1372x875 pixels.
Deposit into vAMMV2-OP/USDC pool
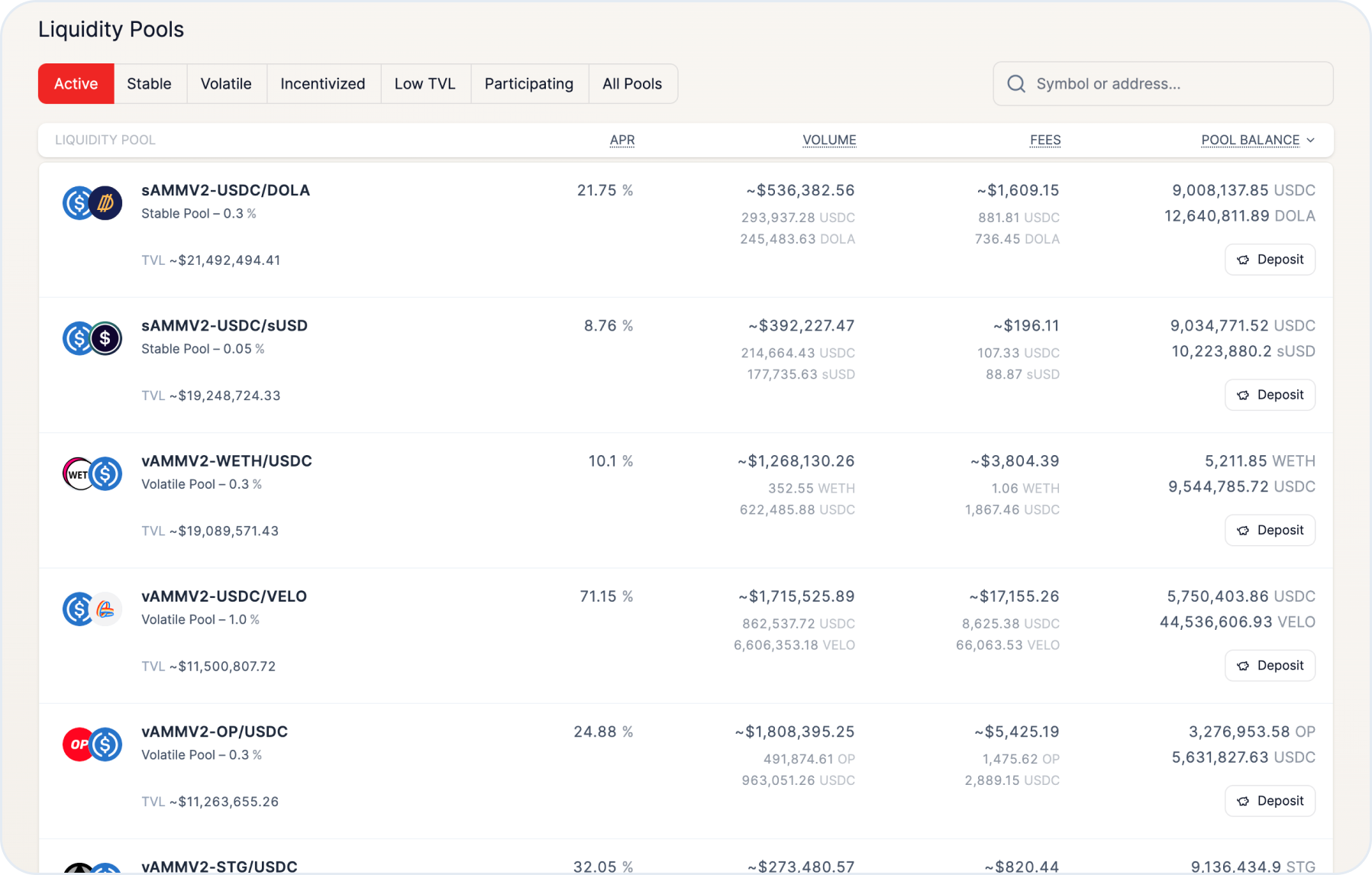pyautogui.click(x=1270, y=801)
